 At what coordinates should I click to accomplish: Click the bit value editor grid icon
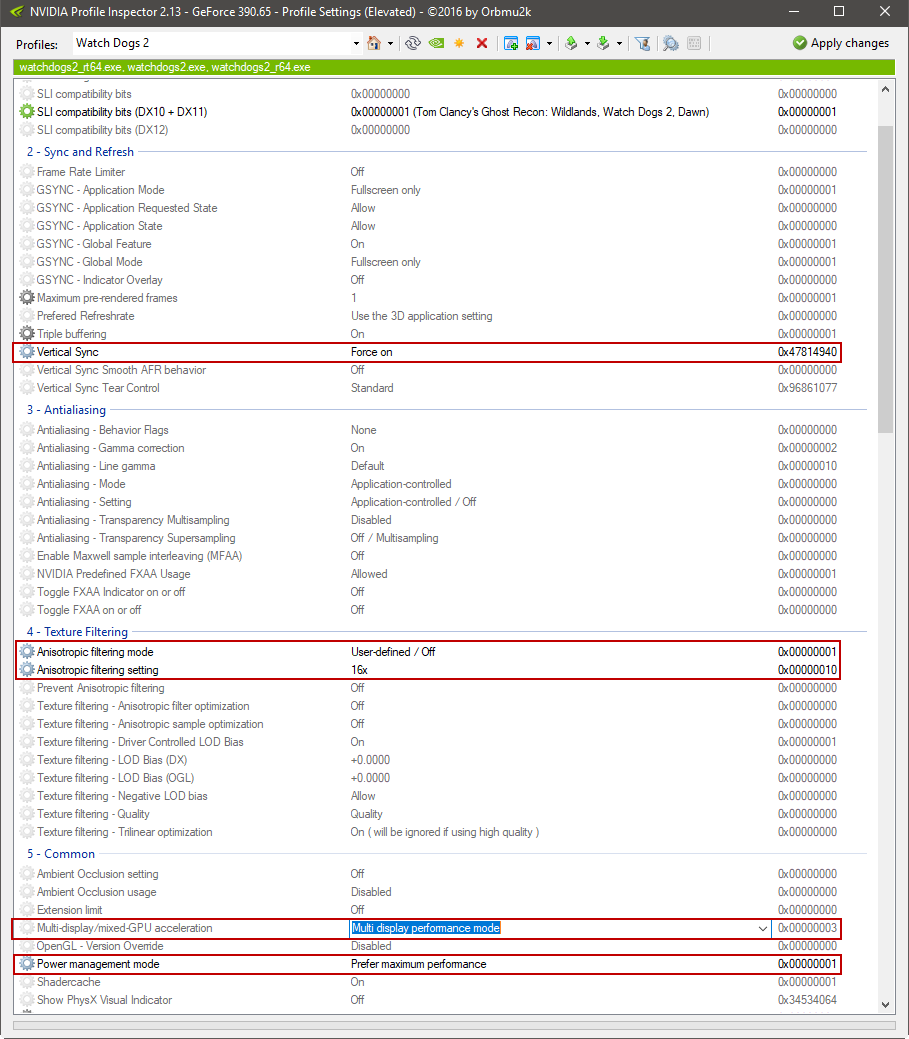(694, 43)
